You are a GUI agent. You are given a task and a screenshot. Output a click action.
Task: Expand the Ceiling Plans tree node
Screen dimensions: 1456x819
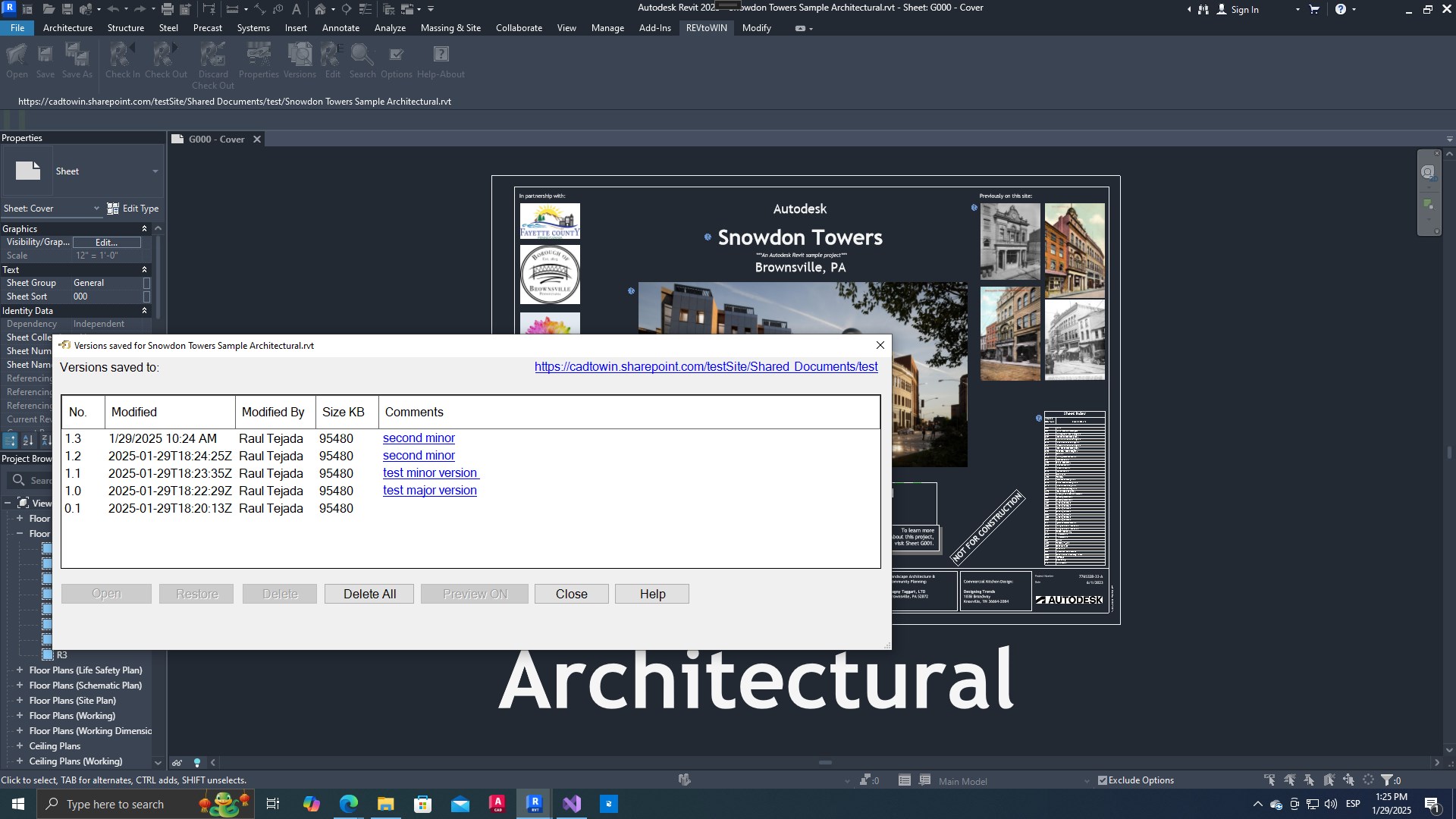coord(20,746)
